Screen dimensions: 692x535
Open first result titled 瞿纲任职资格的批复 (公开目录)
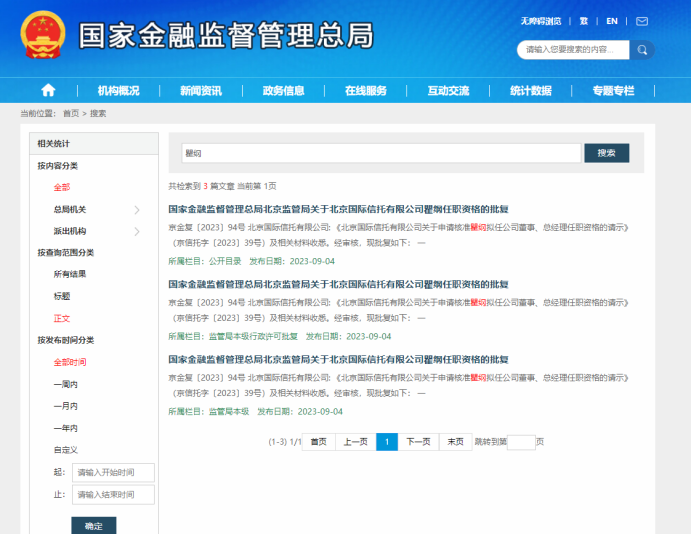point(338,209)
